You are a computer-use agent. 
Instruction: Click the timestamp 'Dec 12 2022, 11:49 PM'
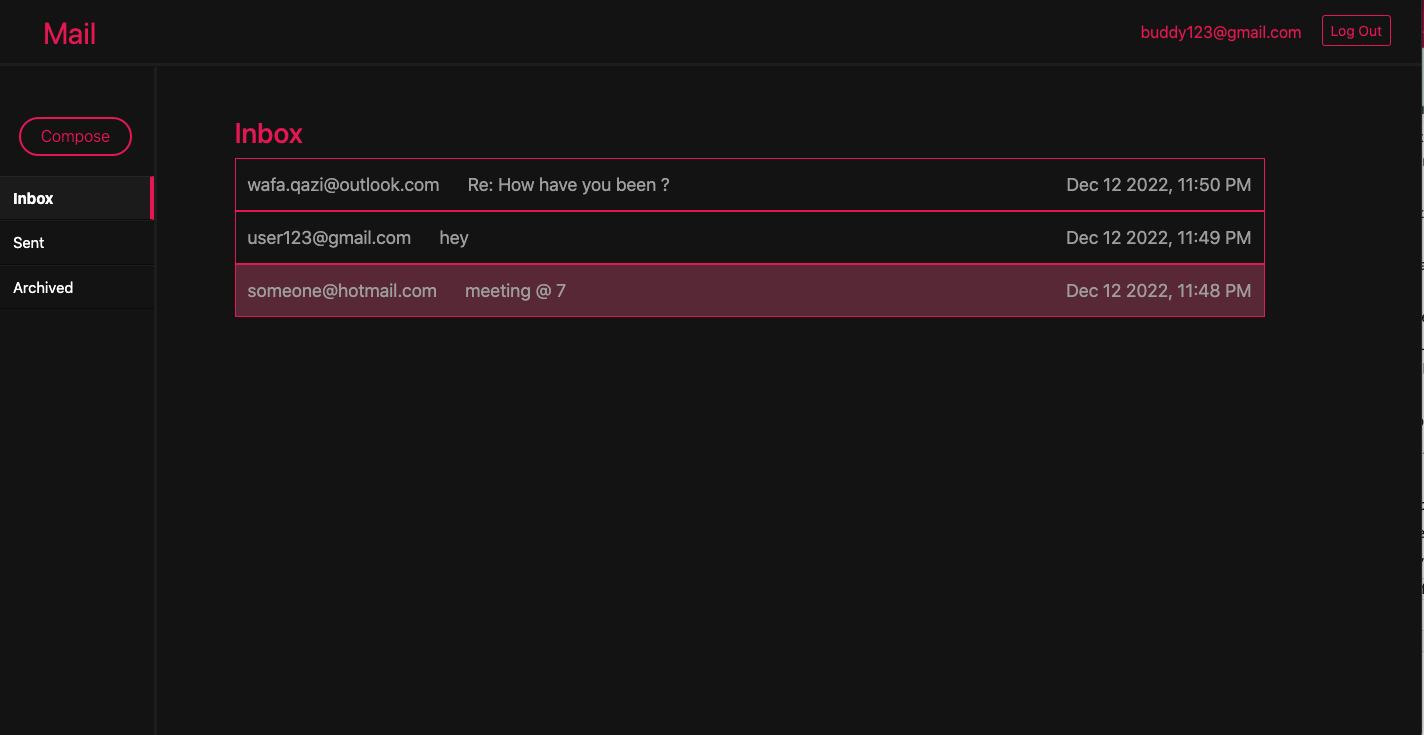pyautogui.click(x=1158, y=238)
